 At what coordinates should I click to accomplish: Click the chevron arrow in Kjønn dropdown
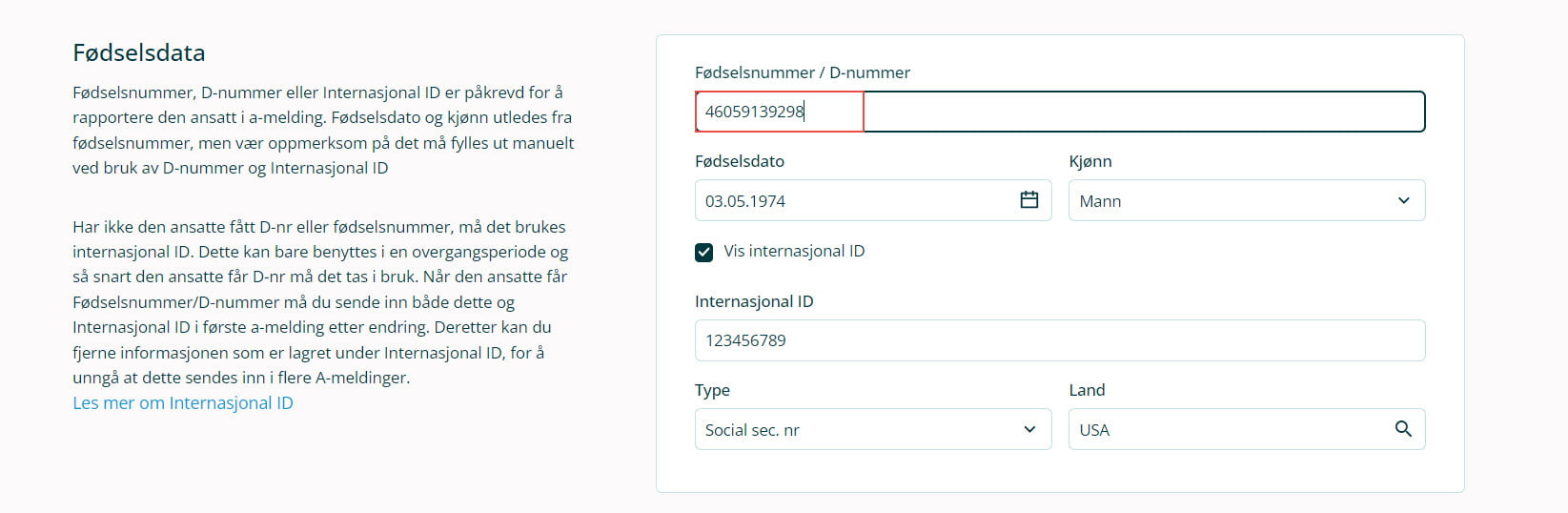click(x=1403, y=200)
